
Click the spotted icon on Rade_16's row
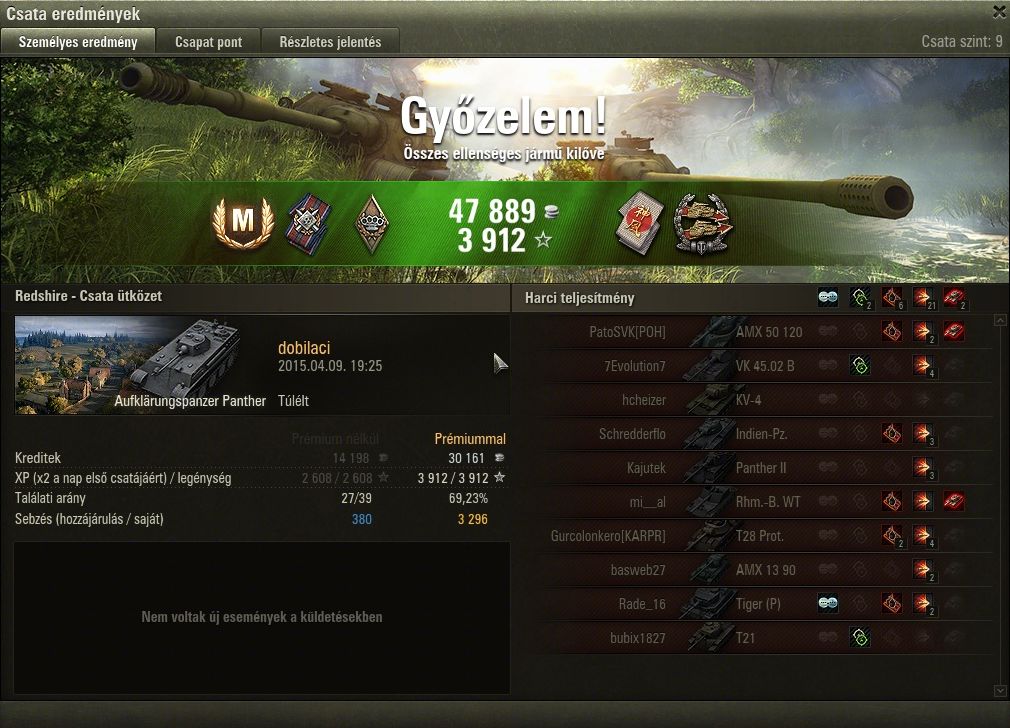828,604
